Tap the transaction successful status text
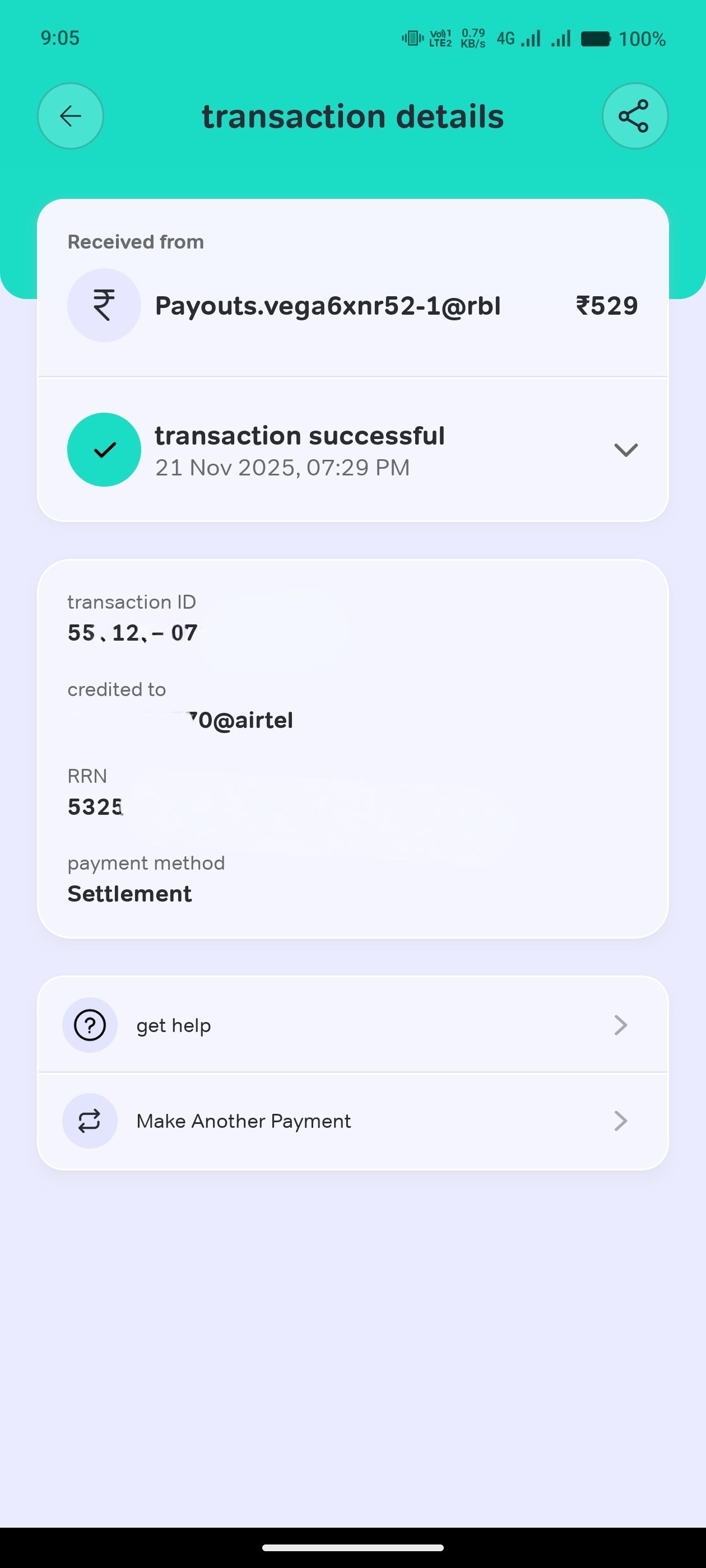 click(x=299, y=436)
